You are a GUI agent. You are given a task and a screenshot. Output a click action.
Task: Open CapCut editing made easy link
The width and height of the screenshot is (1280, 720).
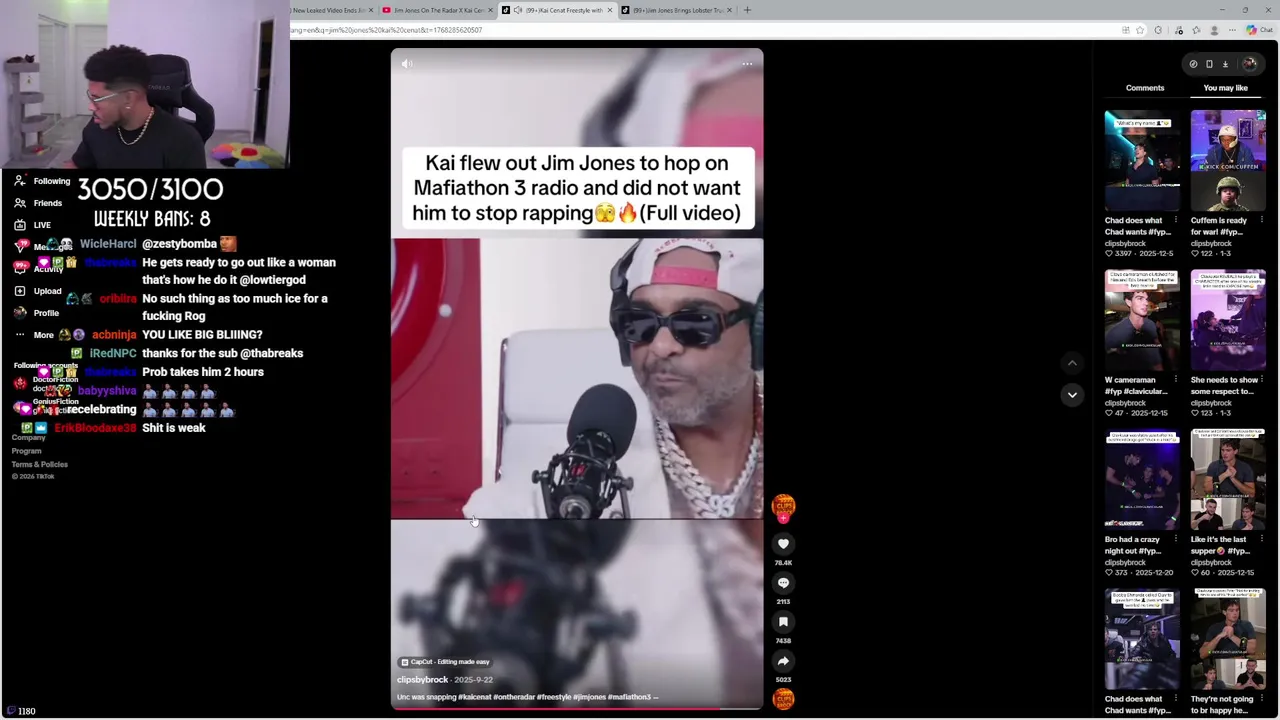[445, 662]
